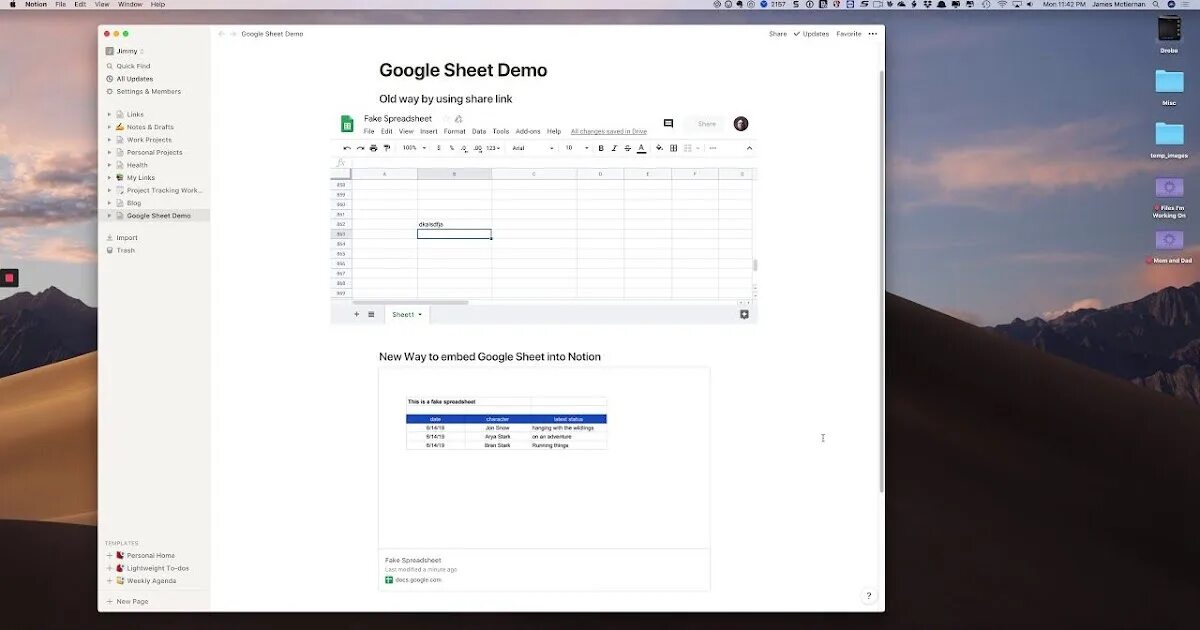Open the borders tool

(673, 148)
